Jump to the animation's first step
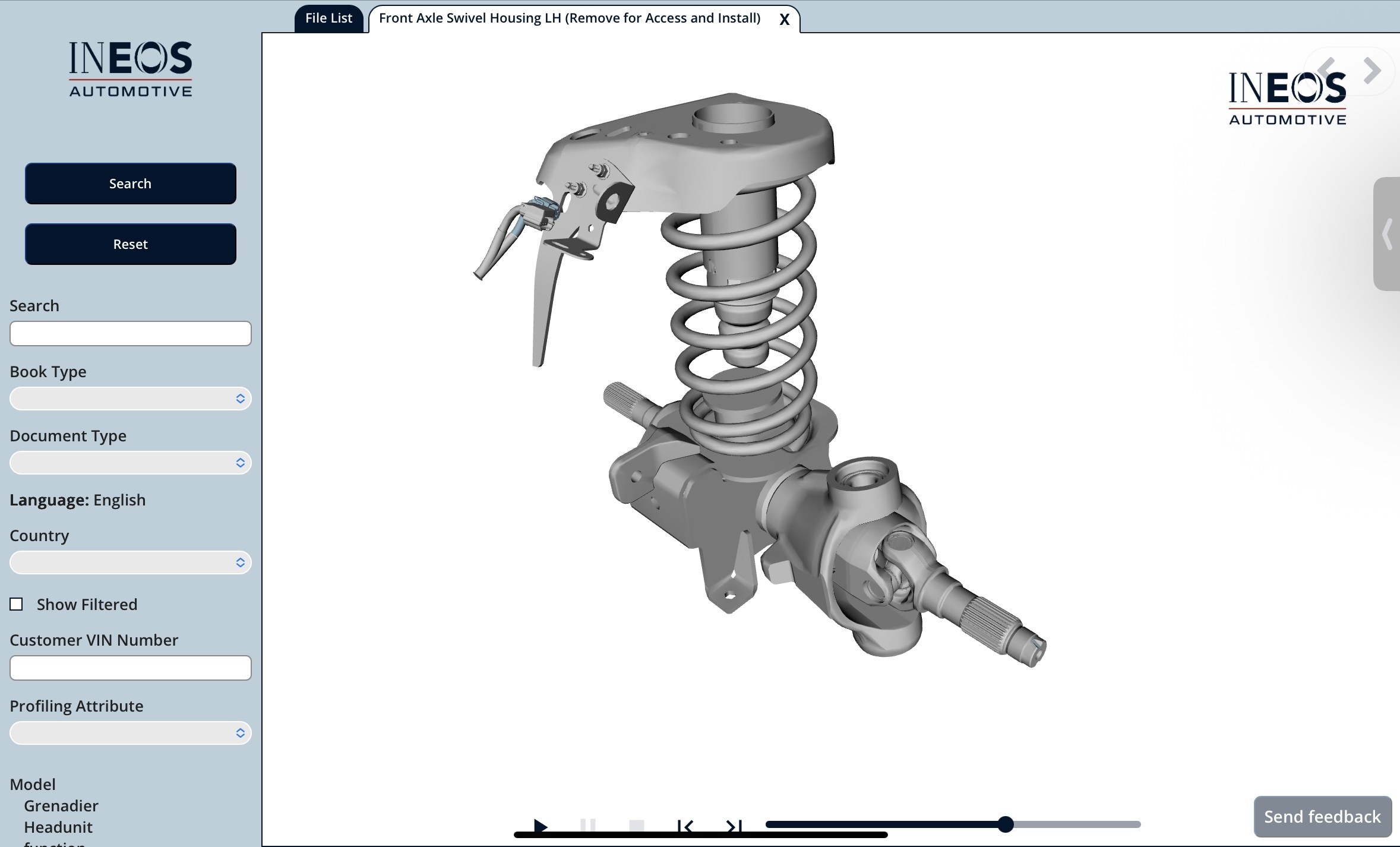1400x847 pixels. [685, 826]
